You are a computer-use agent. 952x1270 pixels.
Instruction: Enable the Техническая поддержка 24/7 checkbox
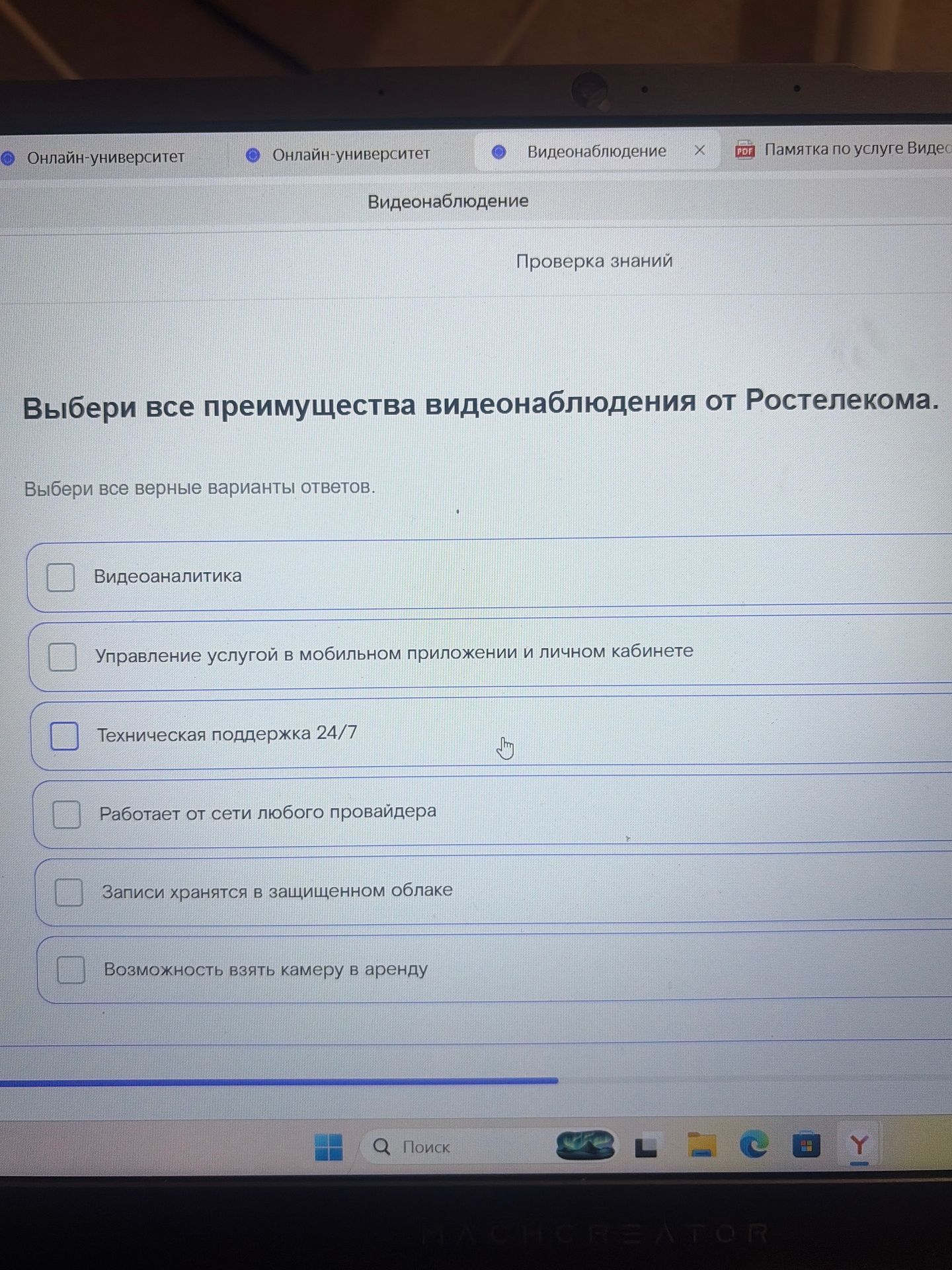(64, 736)
